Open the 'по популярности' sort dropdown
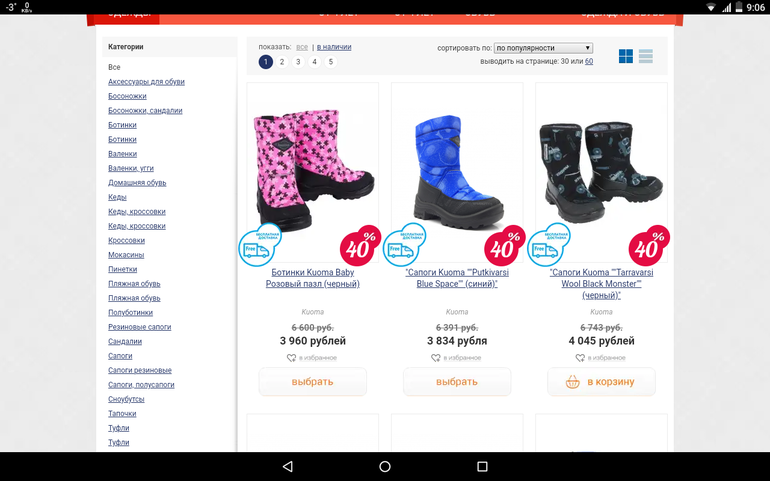This screenshot has width=770, height=481. [x=543, y=48]
